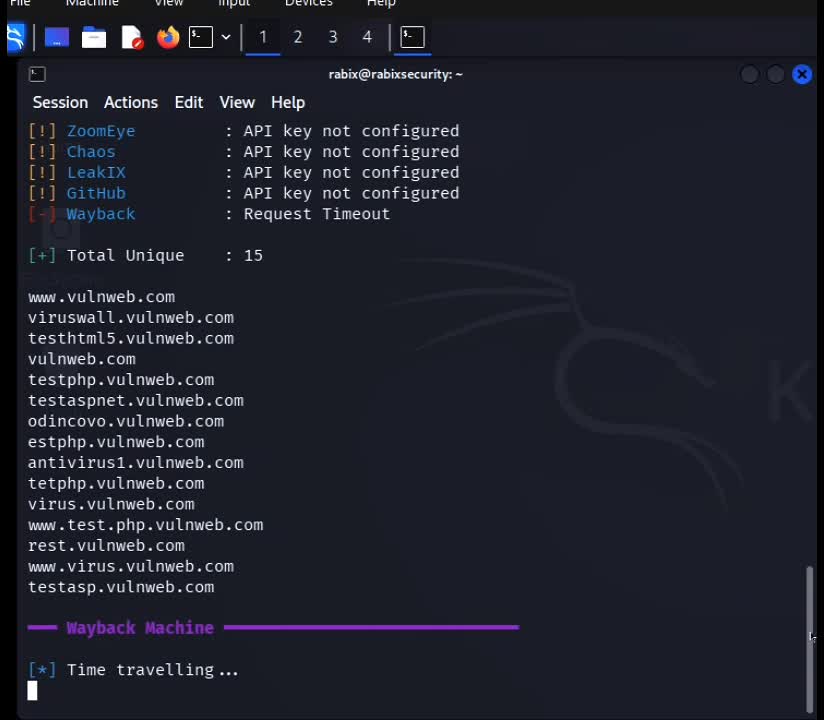Open the Actions menu

click(131, 102)
